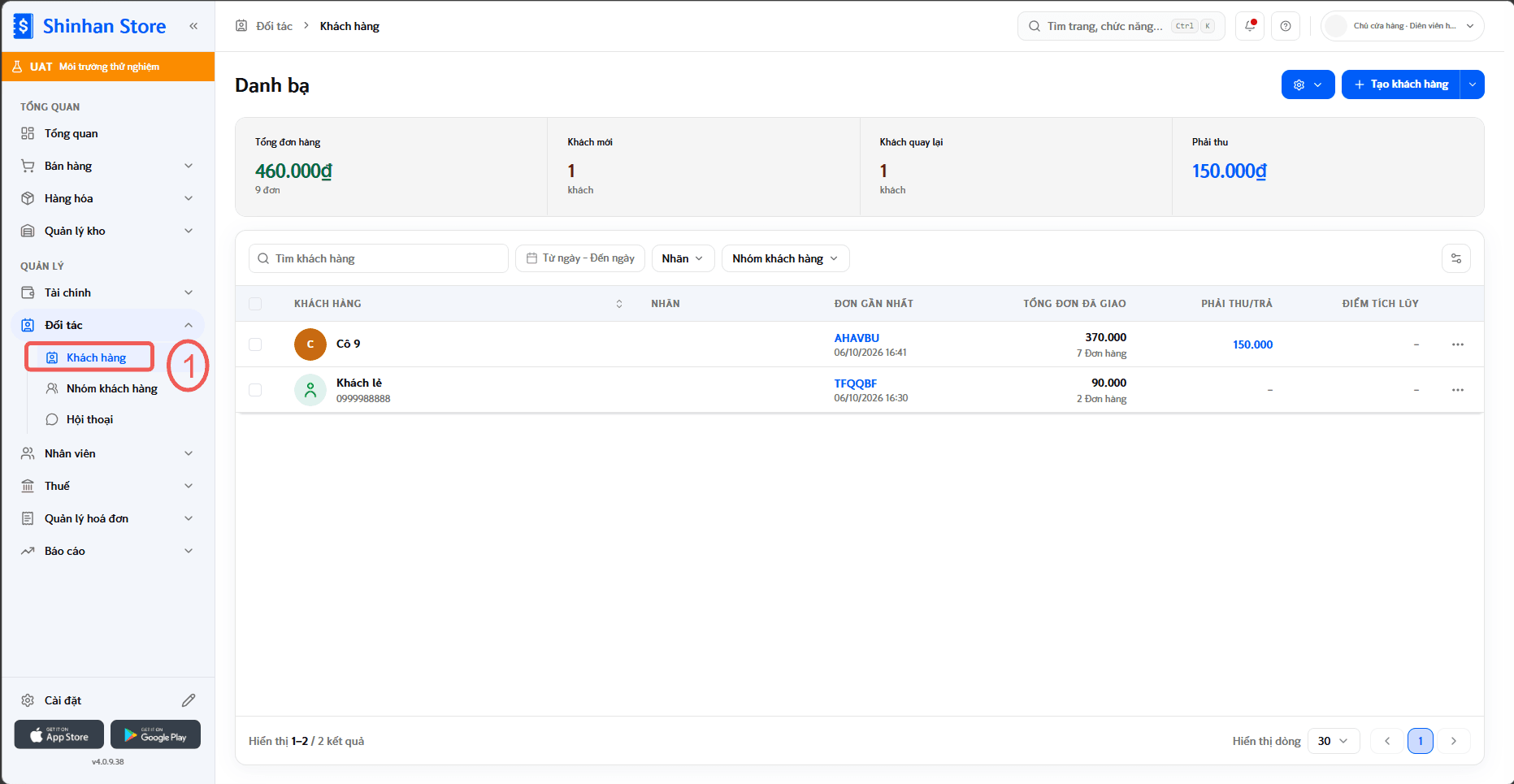The width and height of the screenshot is (1514, 784).
Task: Collapse the sidebar with double-chevron icon
Action: tap(193, 26)
